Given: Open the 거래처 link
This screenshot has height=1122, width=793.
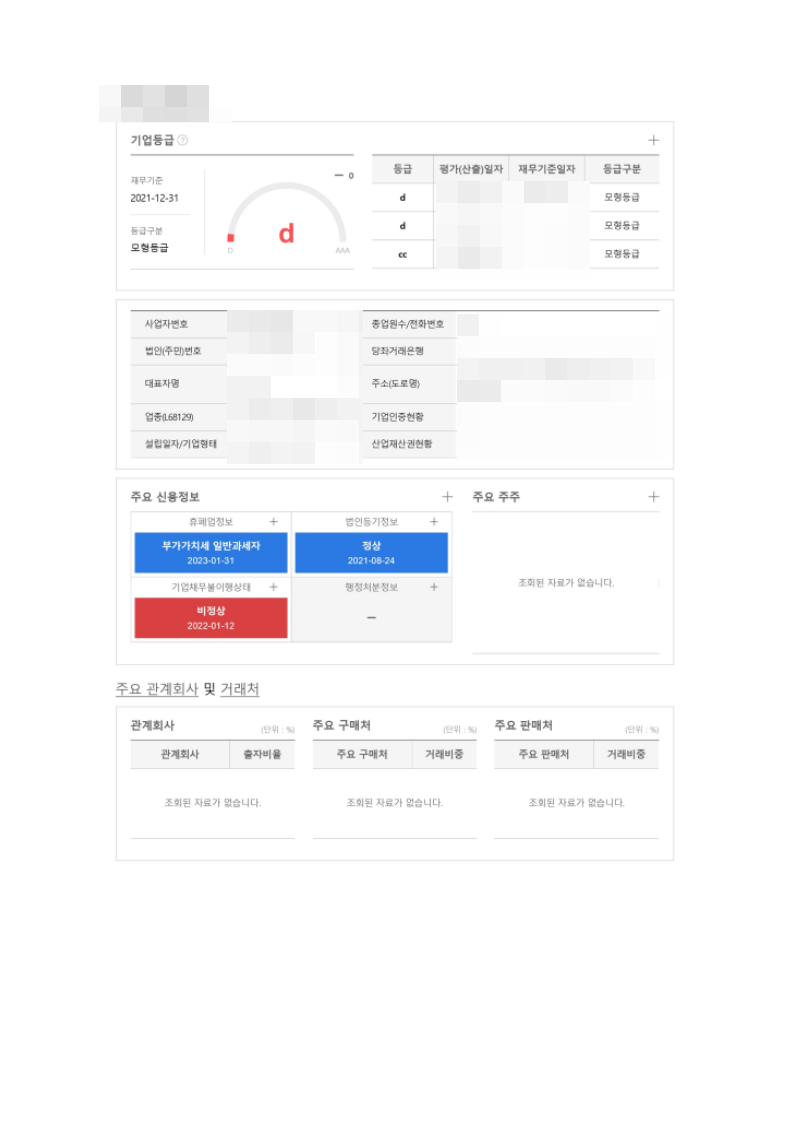Looking at the screenshot, I should coord(240,689).
